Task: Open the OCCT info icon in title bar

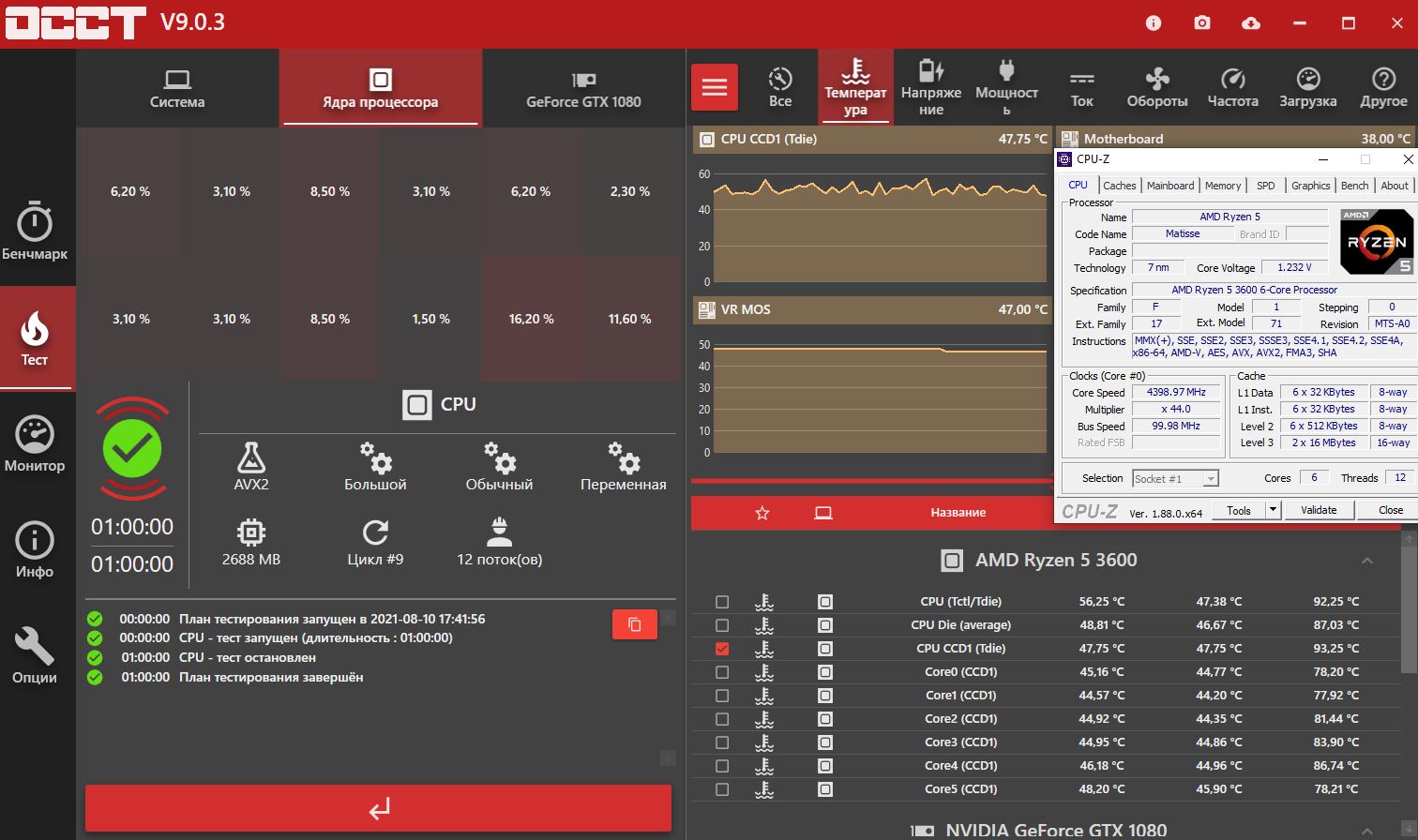Action: tap(1154, 22)
